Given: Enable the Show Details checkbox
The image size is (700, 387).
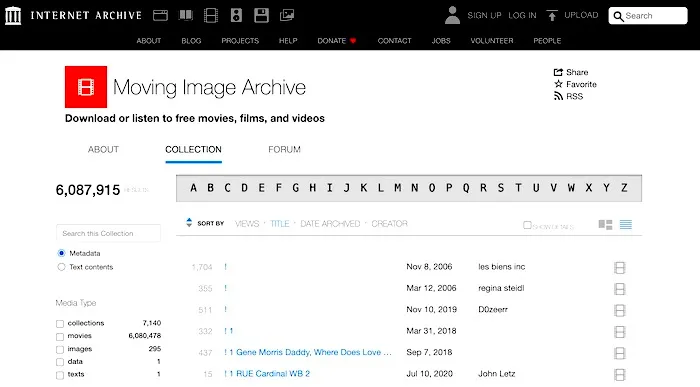Looking at the screenshot, I should pos(527,225).
